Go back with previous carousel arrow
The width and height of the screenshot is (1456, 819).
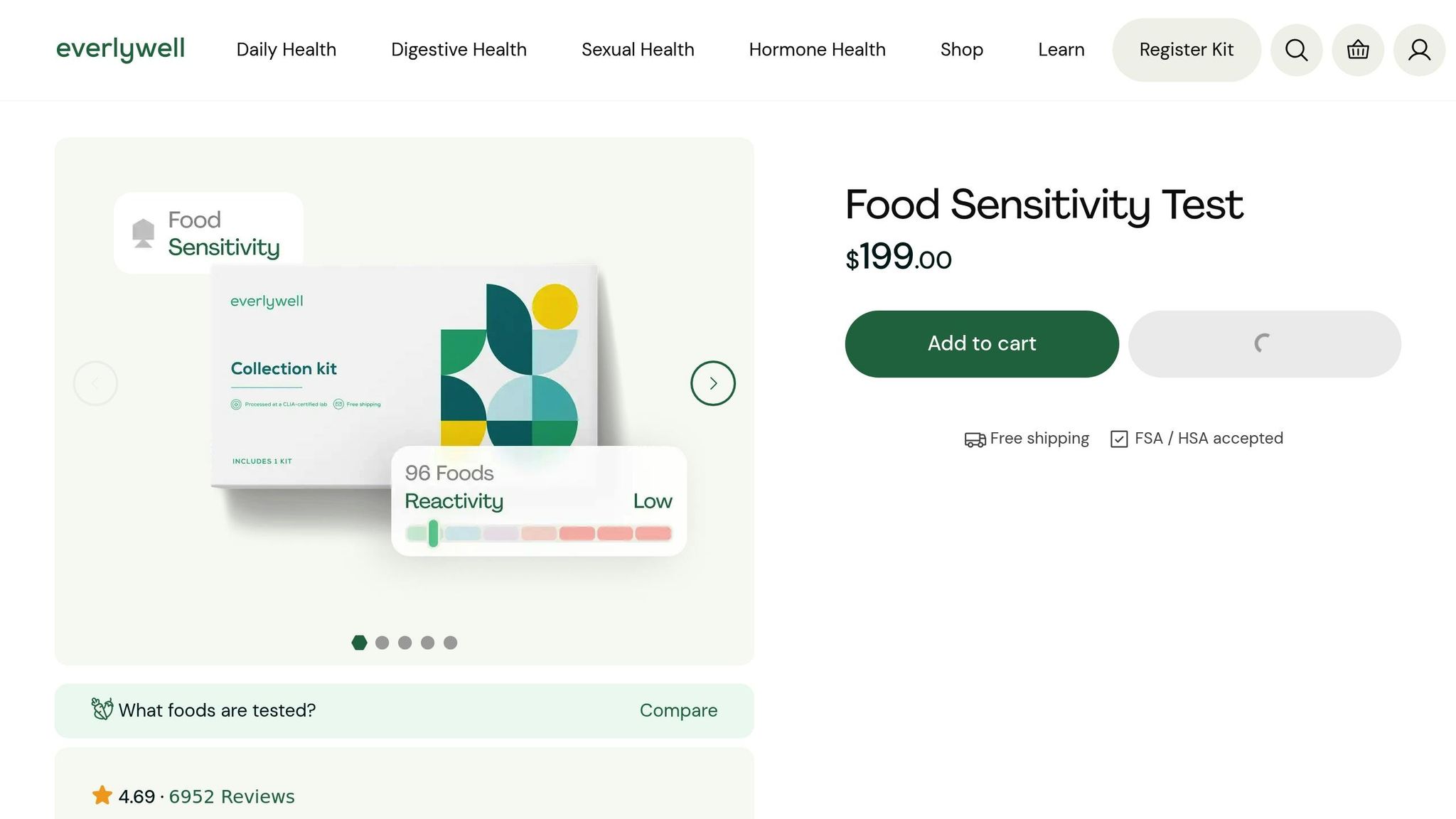(95, 383)
